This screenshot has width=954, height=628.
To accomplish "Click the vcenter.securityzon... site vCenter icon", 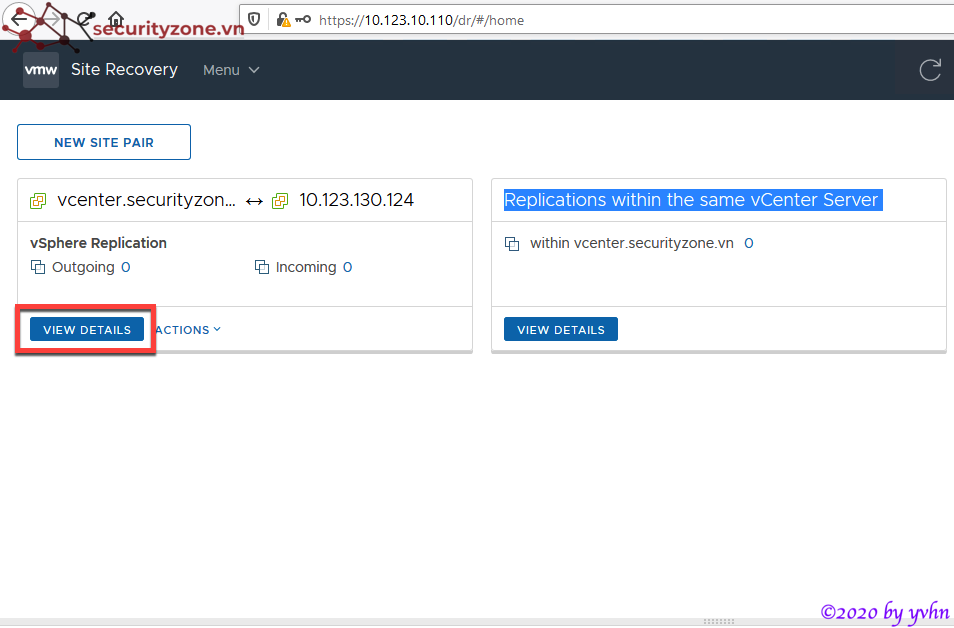I will pyautogui.click(x=38, y=201).
